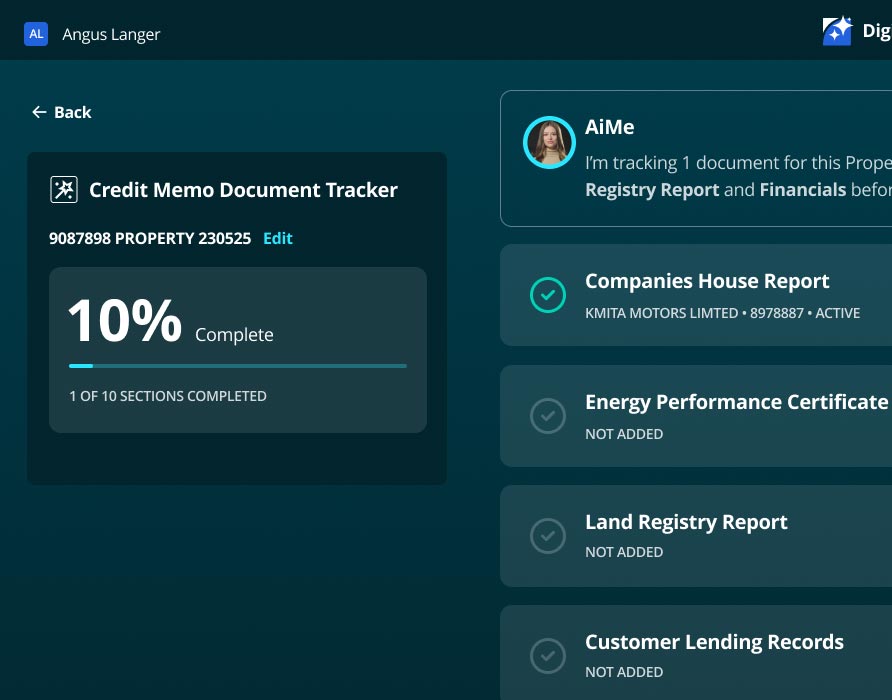Viewport: 892px width, 700px height.
Task: Open the Companies House Report card title
Action: [707, 281]
